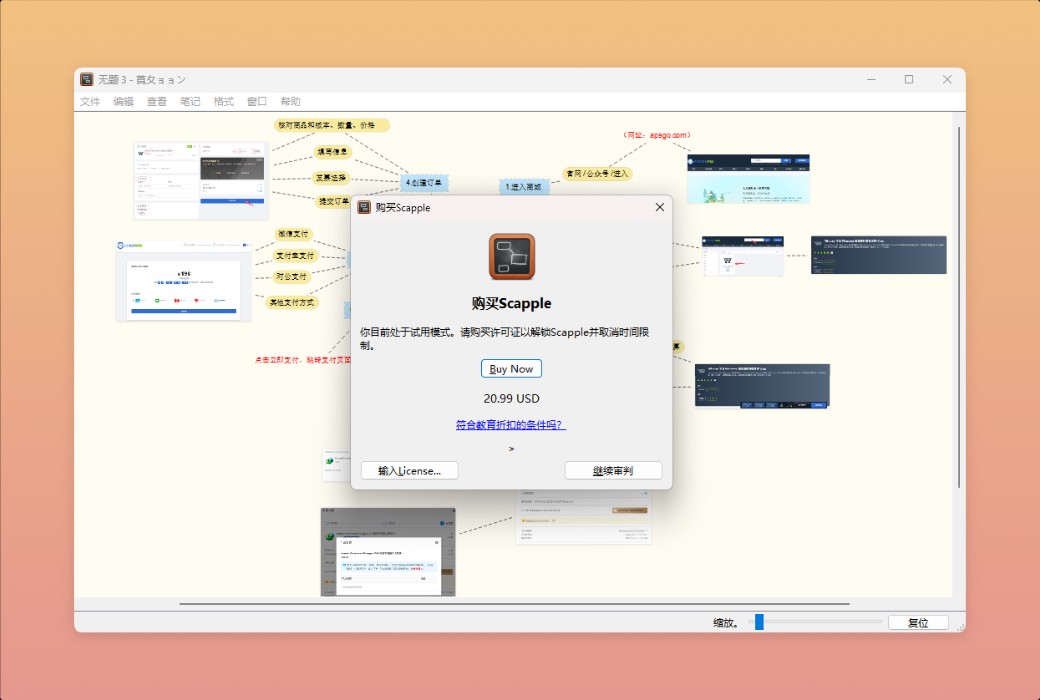Open the 笔记 menu
The height and width of the screenshot is (700, 1040).
pyautogui.click(x=188, y=101)
